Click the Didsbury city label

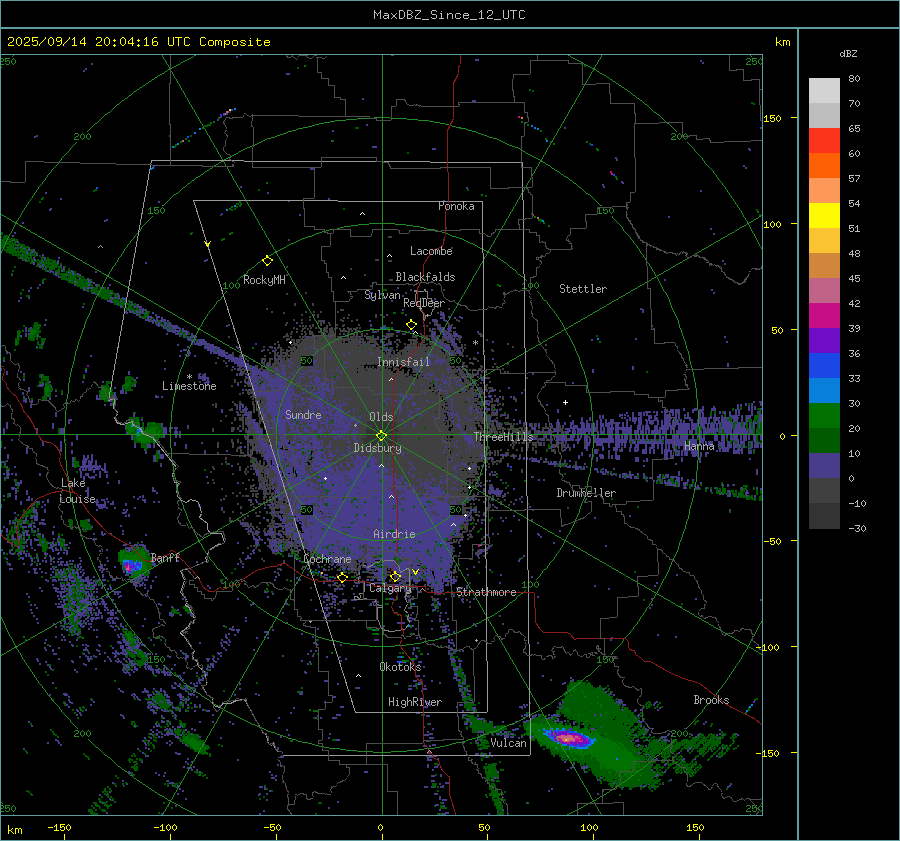coord(377,448)
